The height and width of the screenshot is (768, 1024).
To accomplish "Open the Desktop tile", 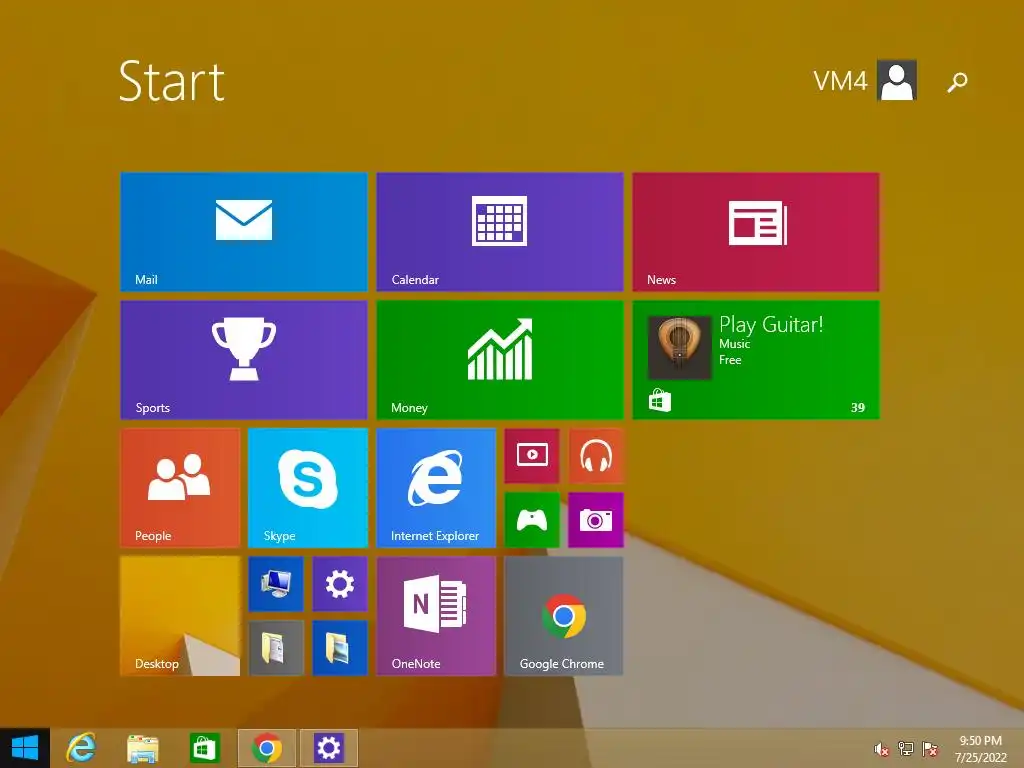I will click(x=180, y=616).
